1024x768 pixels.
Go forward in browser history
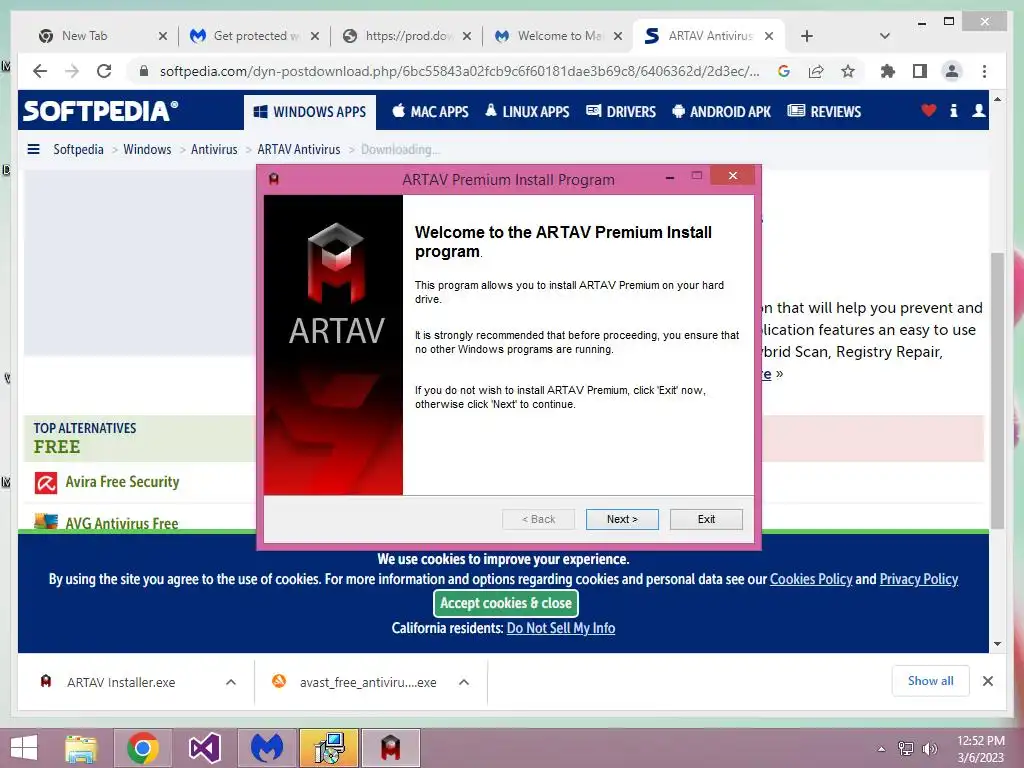72,71
